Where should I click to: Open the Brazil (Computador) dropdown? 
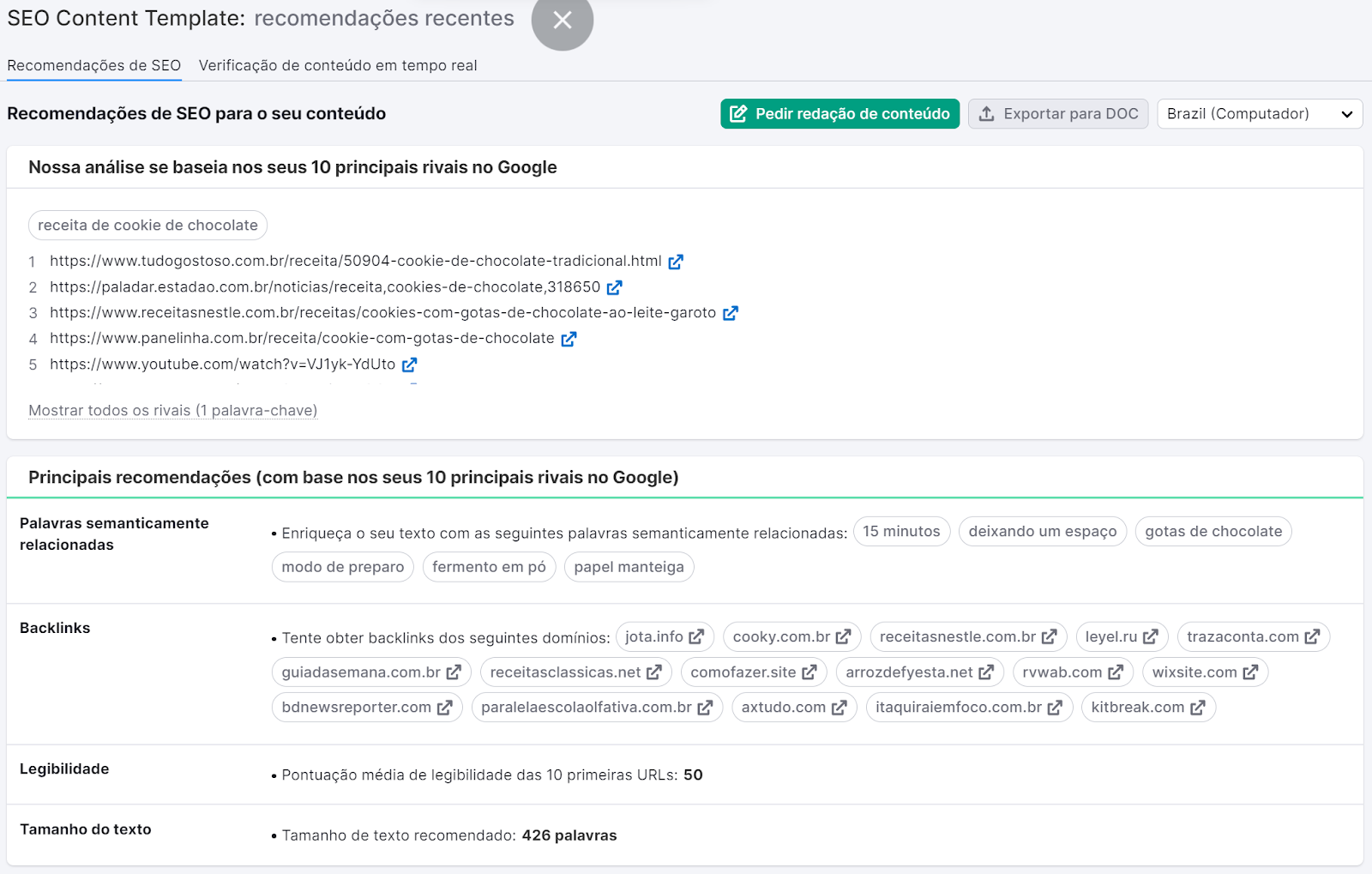[1260, 113]
